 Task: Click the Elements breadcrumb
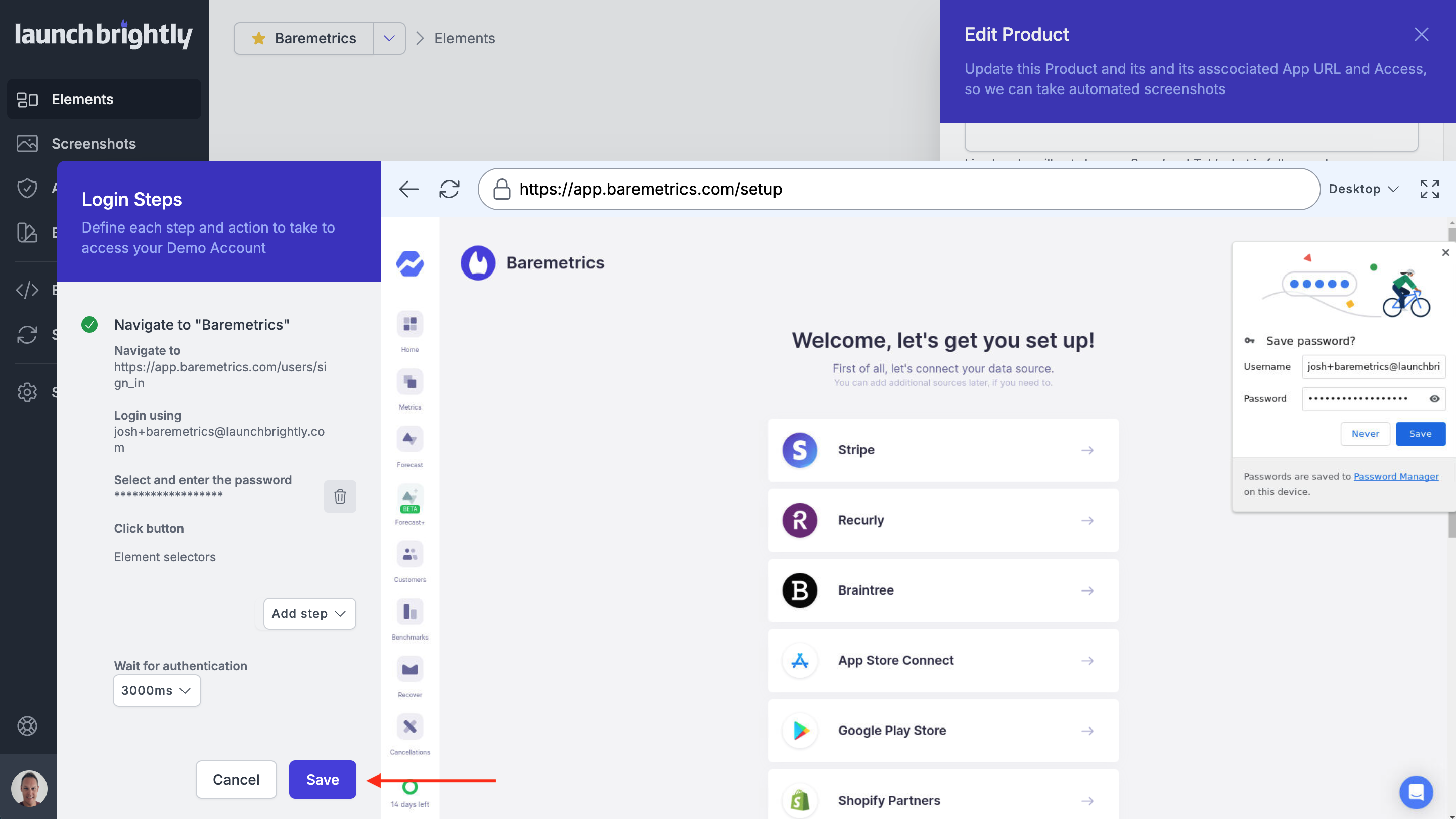coord(464,38)
